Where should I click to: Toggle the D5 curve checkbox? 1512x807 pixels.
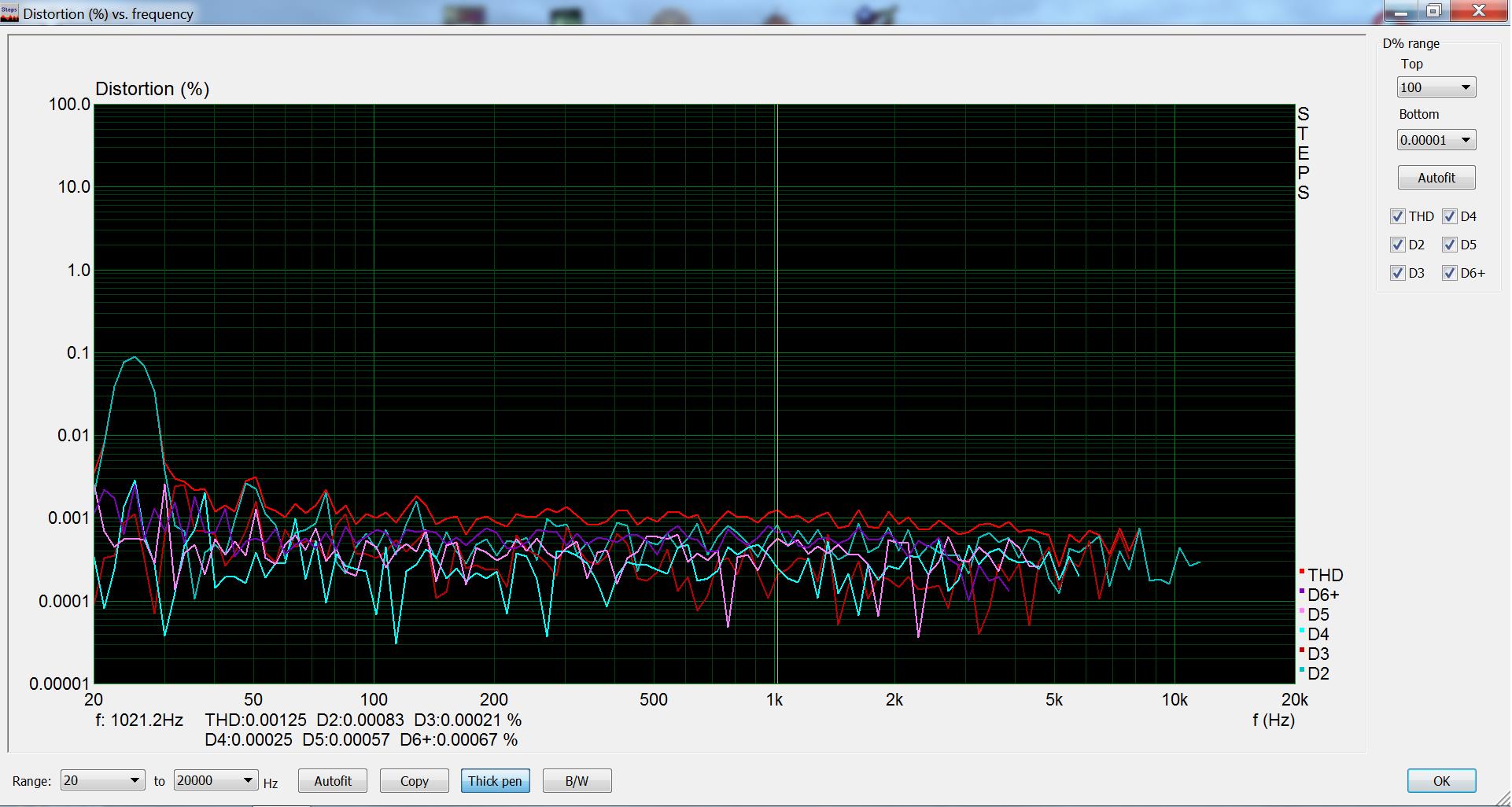(1450, 245)
